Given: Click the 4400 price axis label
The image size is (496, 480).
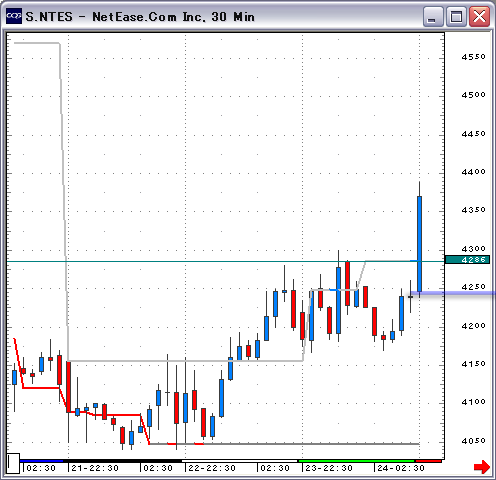Looking at the screenshot, I should pos(473,172).
